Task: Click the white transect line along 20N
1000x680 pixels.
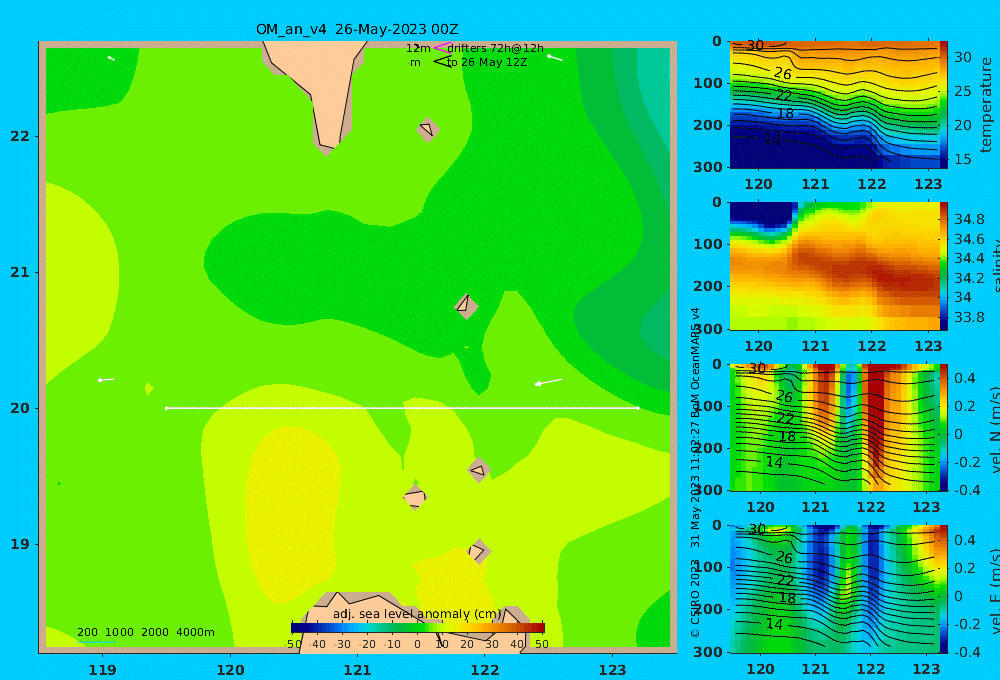Action: 402,408
